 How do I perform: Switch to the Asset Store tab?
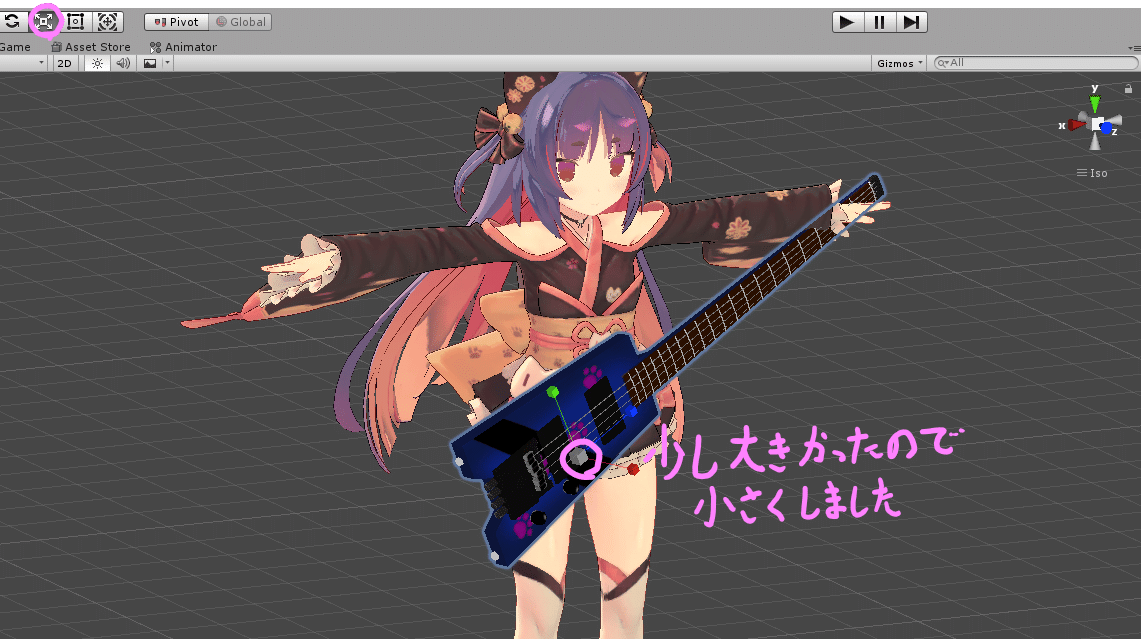pos(91,47)
